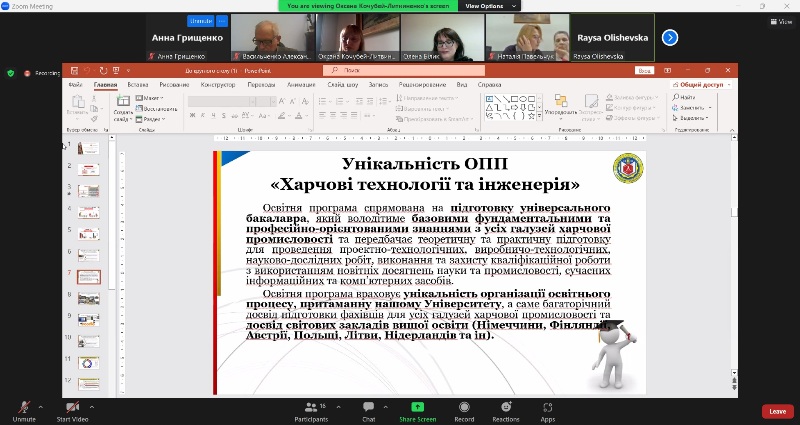
Task: Toggle Justify text alignment
Action: [354, 115]
